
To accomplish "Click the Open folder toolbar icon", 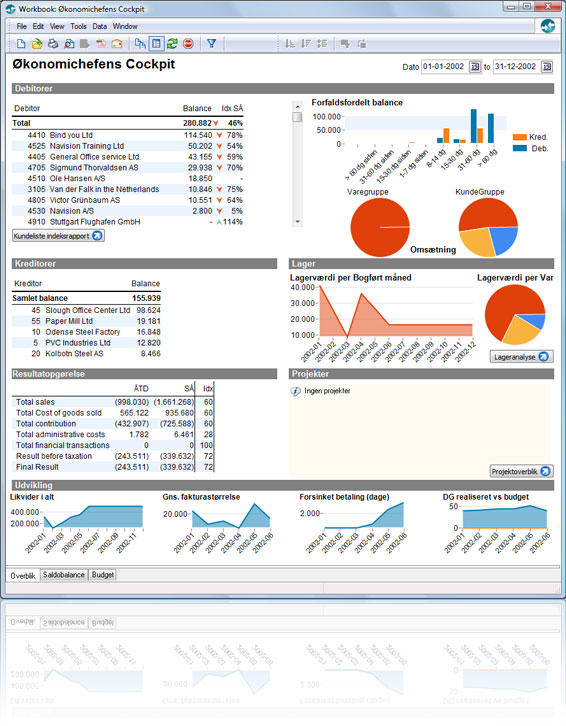I will tap(37, 44).
